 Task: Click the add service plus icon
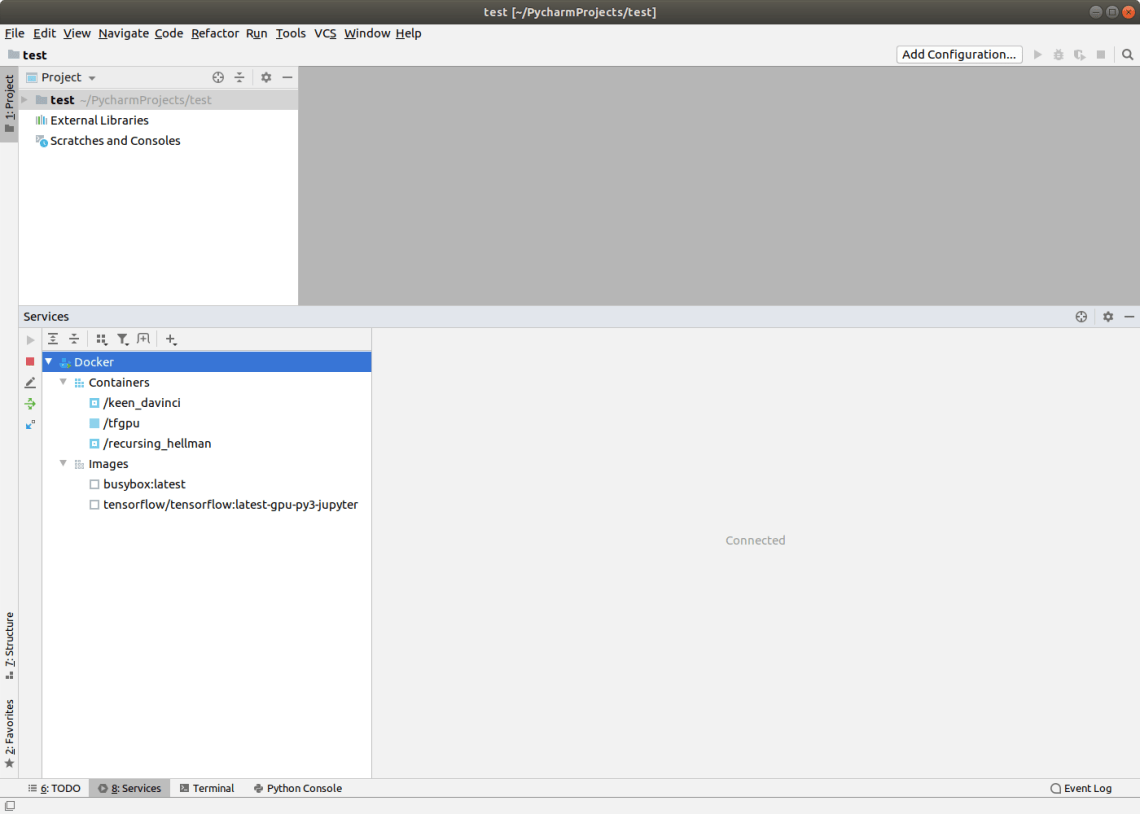pyautogui.click(x=170, y=339)
